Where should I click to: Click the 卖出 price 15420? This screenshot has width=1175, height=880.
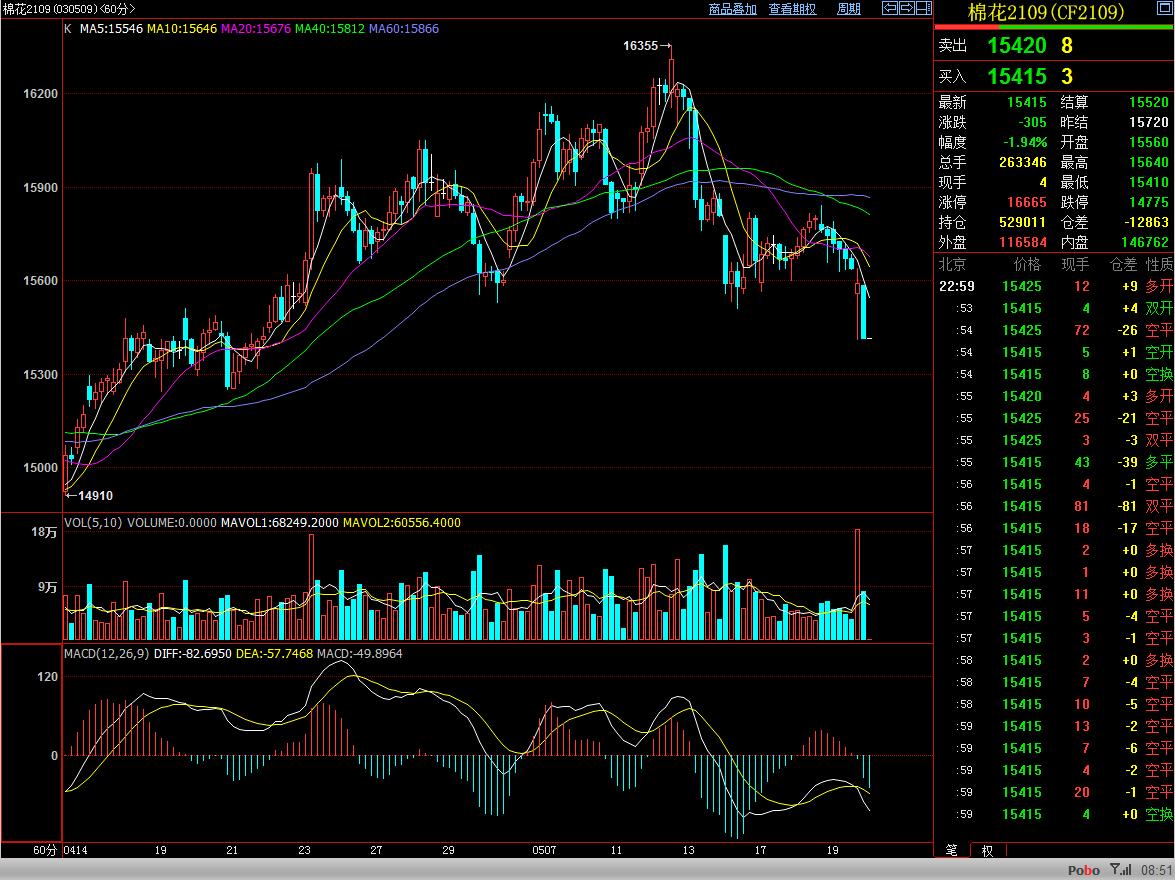tap(1016, 45)
